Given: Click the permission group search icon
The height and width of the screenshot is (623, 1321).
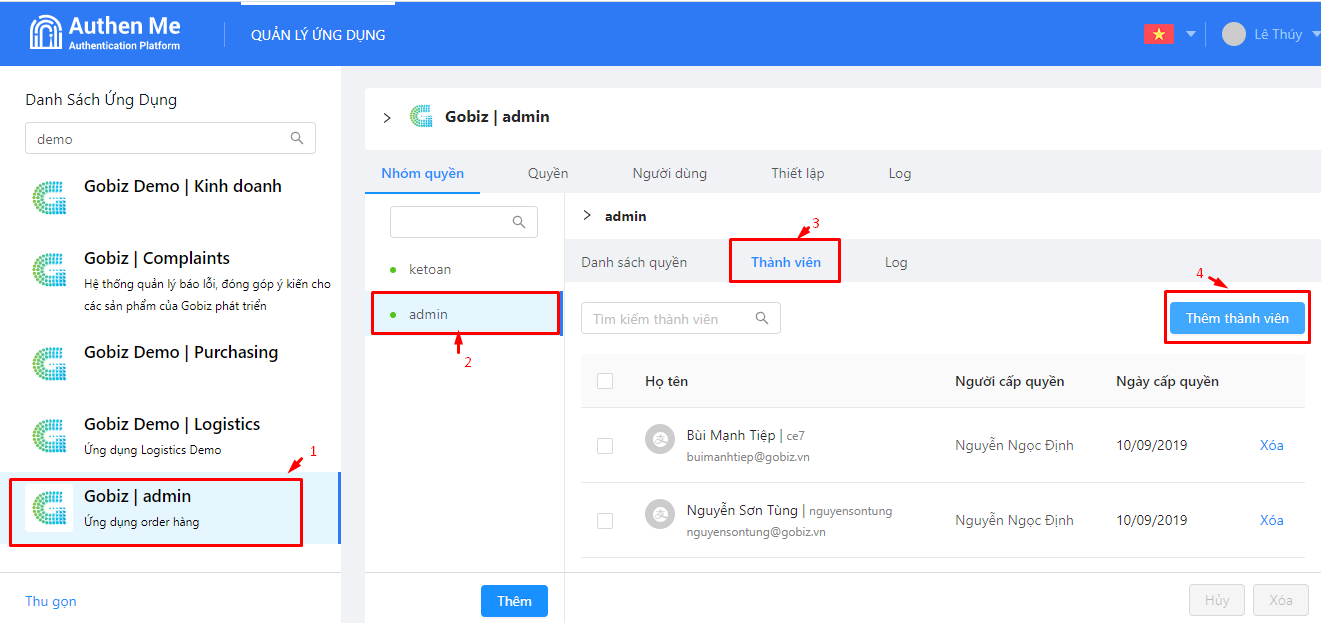Looking at the screenshot, I should [x=519, y=222].
